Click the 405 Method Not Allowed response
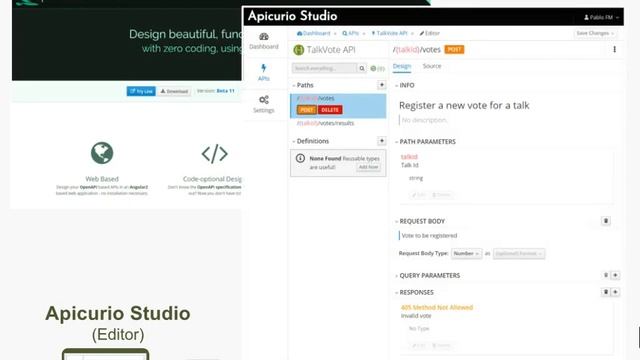This screenshot has height=360, width=640. [437, 307]
